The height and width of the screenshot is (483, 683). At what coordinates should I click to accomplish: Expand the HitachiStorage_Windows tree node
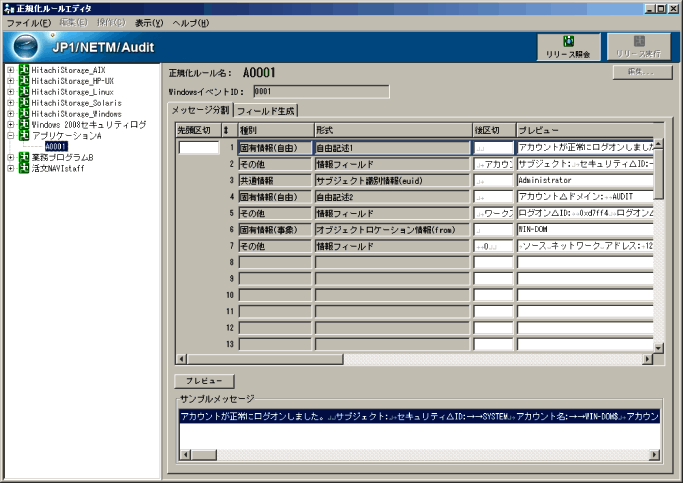(x=10, y=114)
